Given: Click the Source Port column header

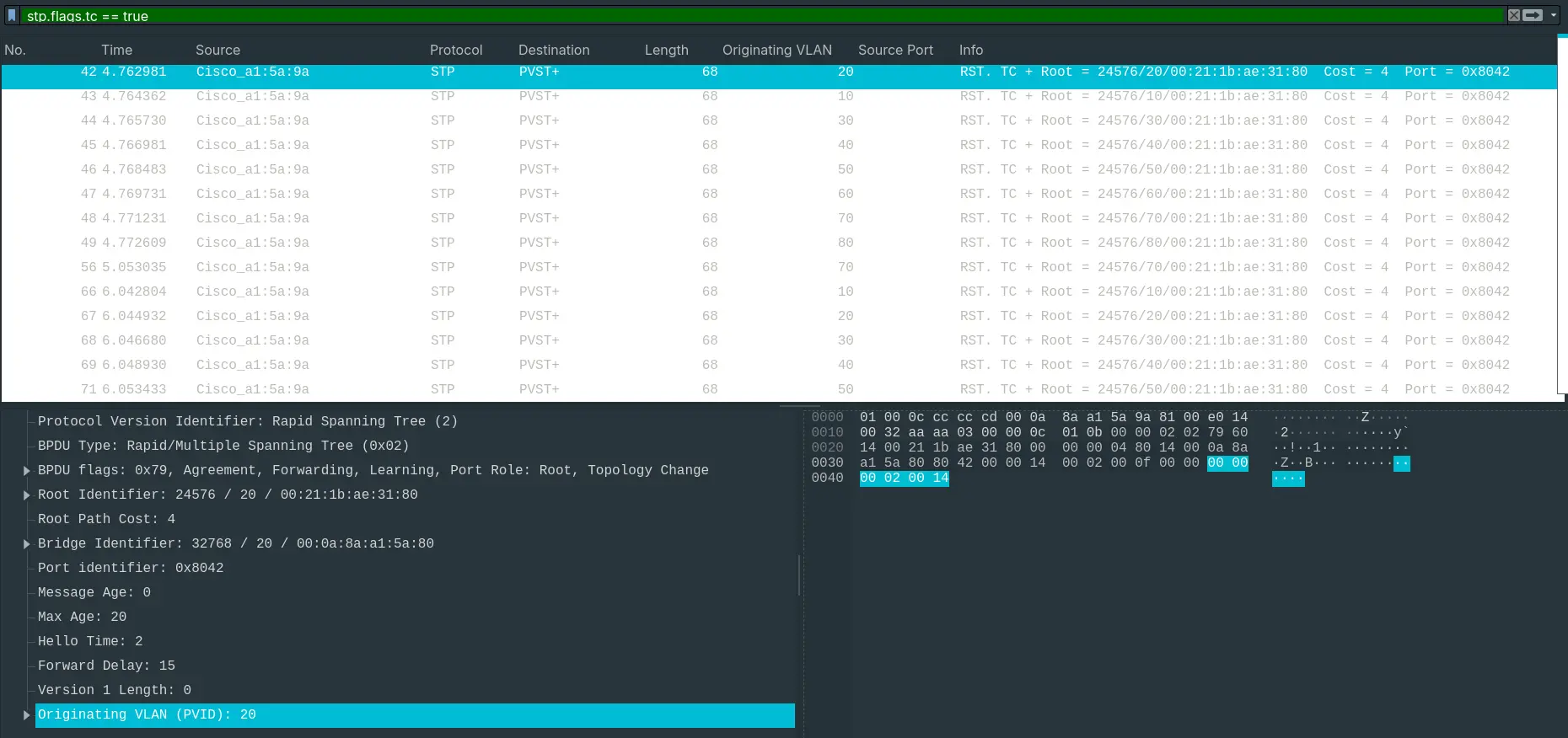Looking at the screenshot, I should click(x=895, y=50).
